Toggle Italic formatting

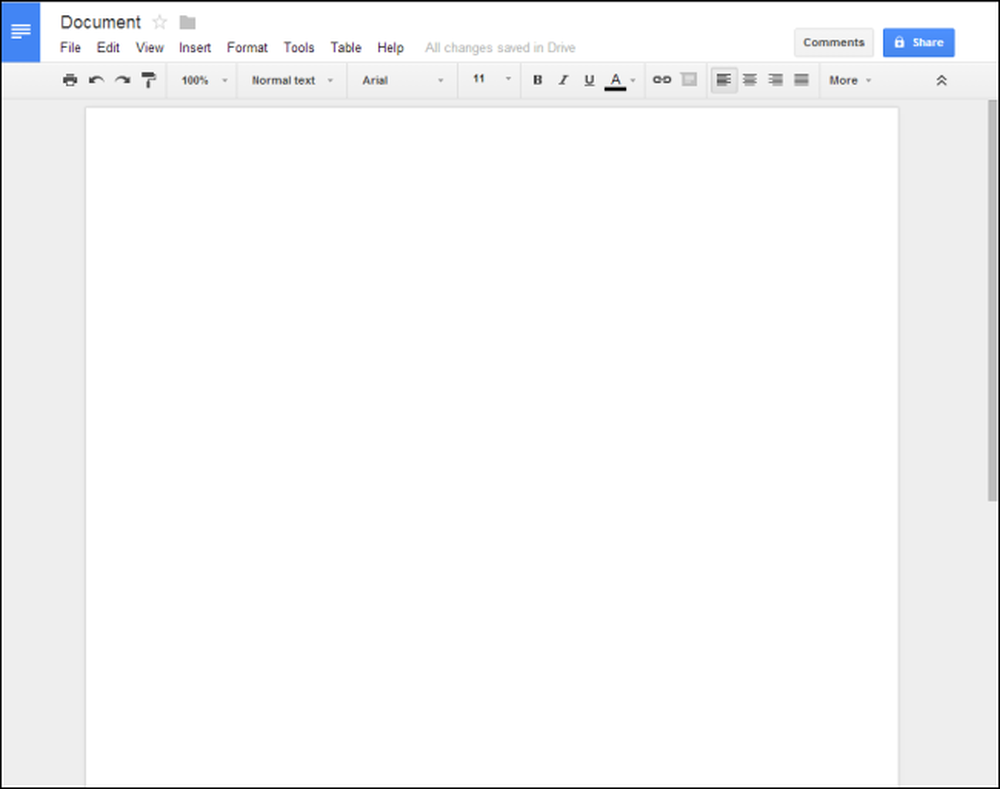pos(563,80)
